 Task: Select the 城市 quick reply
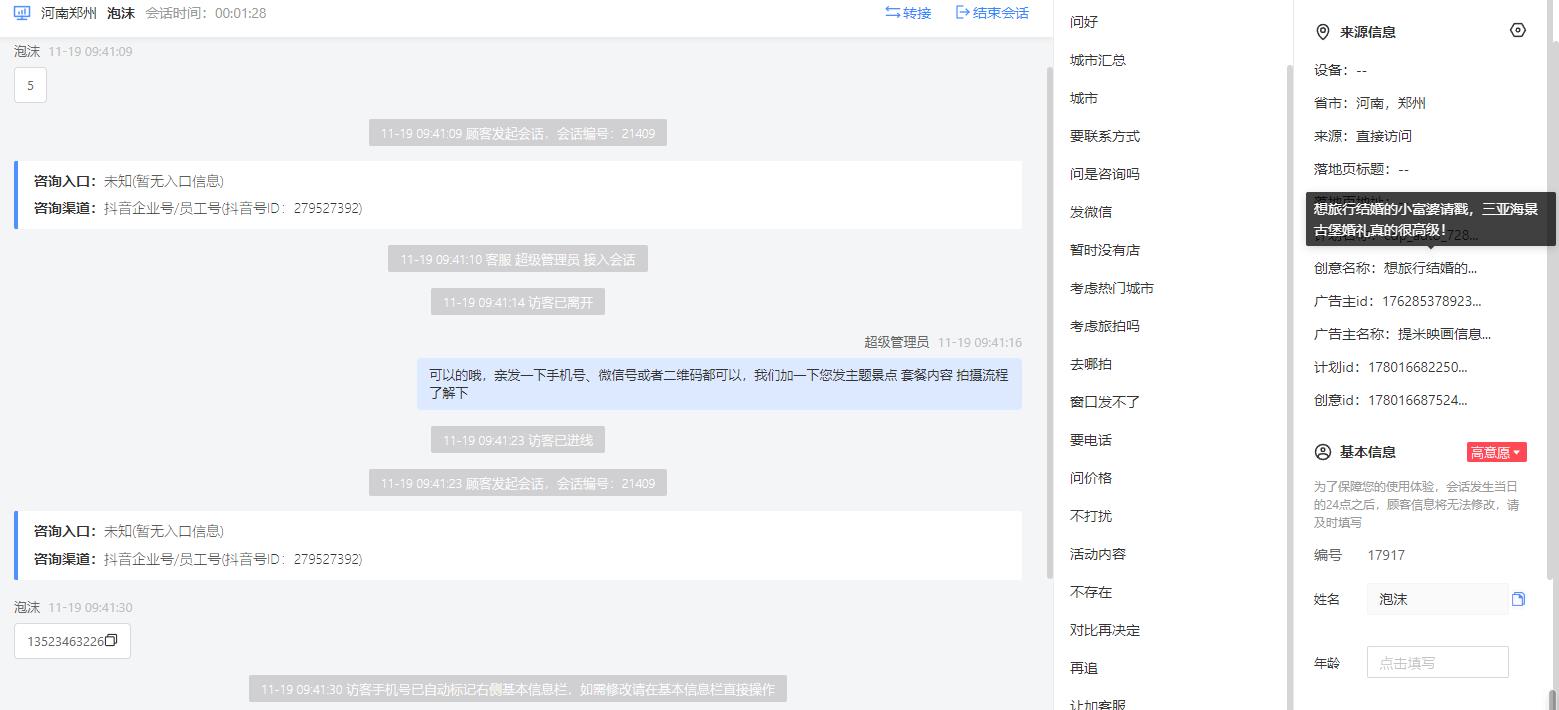(1084, 98)
